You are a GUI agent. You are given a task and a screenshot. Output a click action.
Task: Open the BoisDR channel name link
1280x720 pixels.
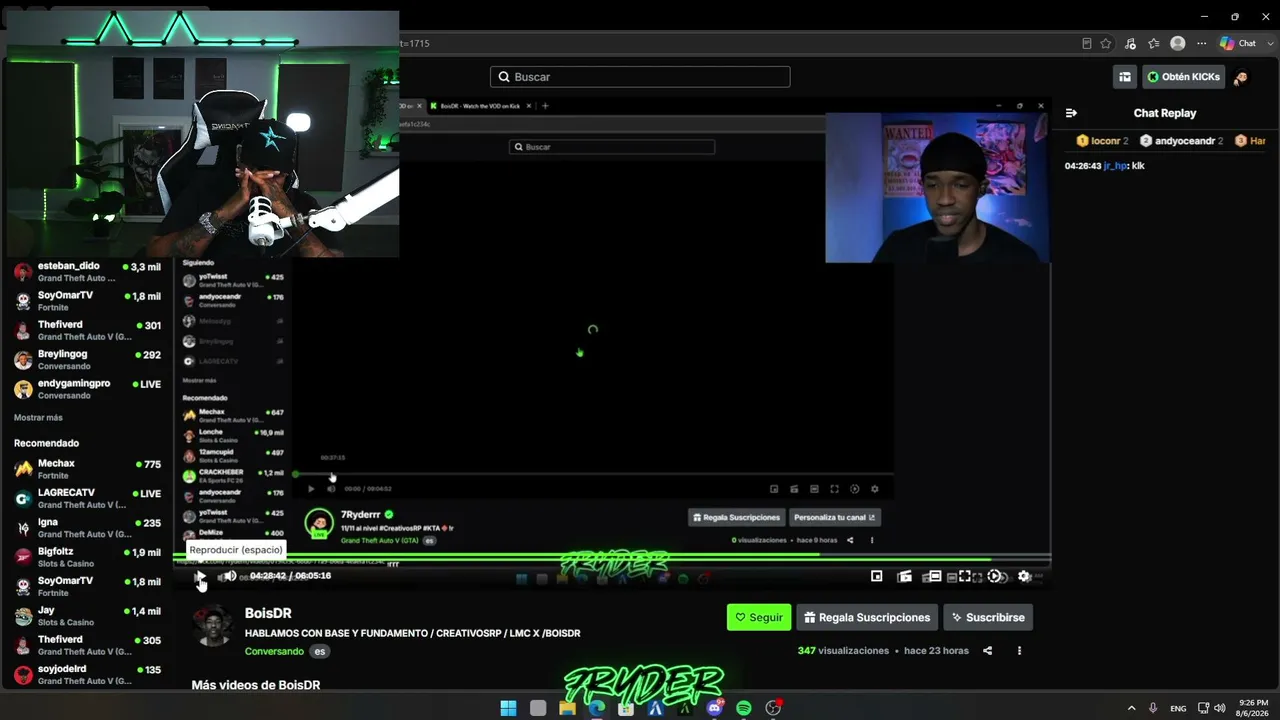point(268,613)
